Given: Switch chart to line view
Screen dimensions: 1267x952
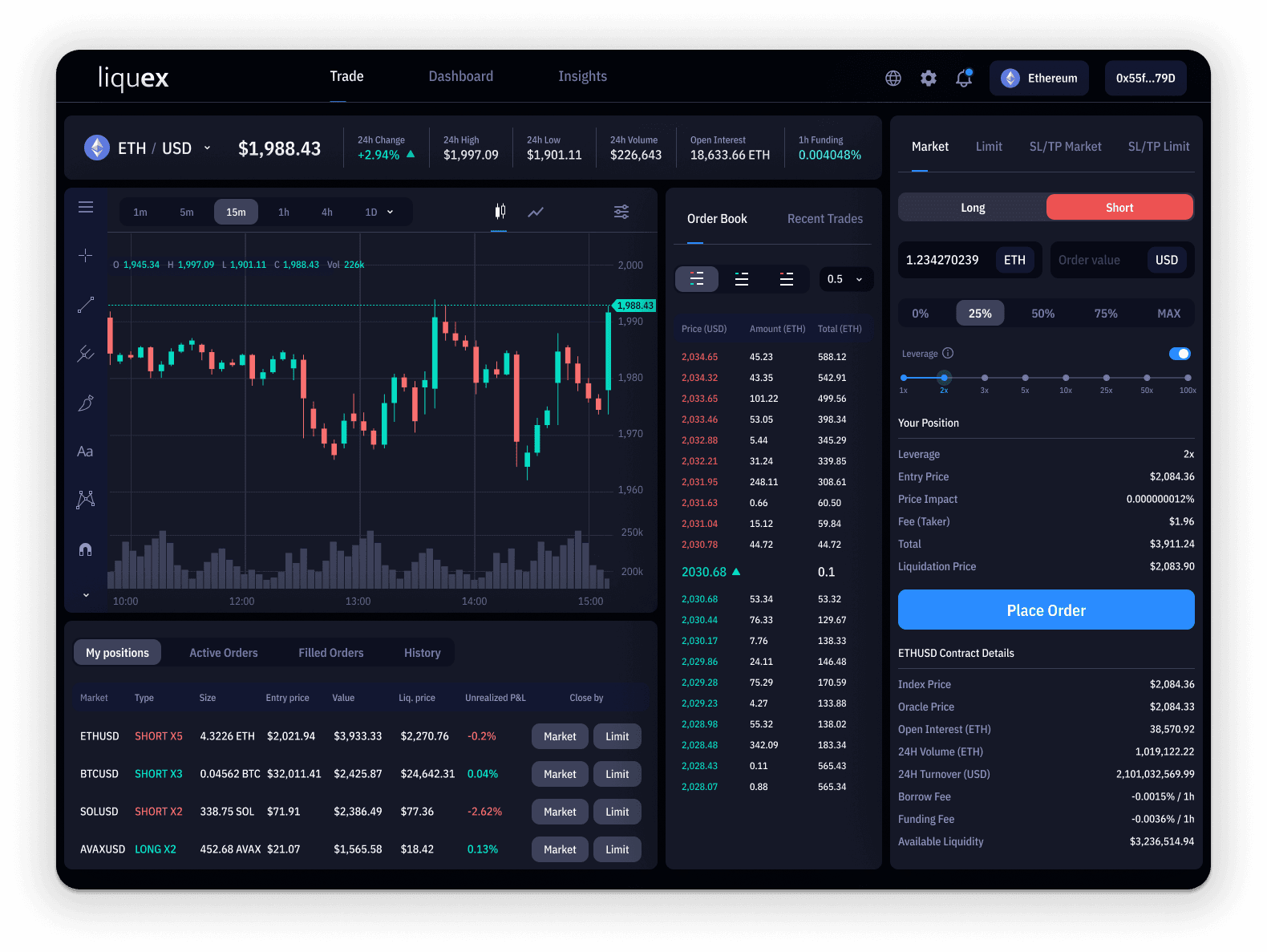Looking at the screenshot, I should tap(536, 212).
